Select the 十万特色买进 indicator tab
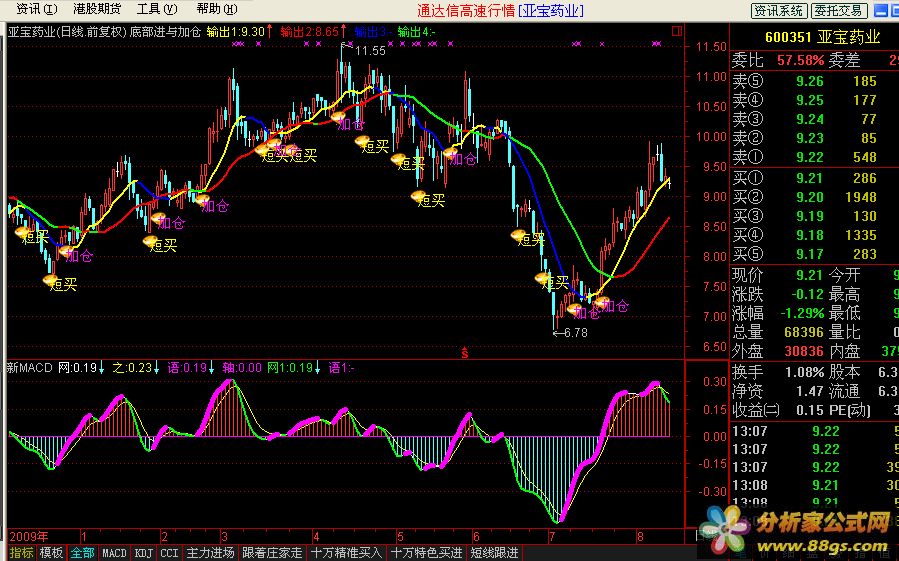Screen dimensions: 899x561 click(x=426, y=552)
